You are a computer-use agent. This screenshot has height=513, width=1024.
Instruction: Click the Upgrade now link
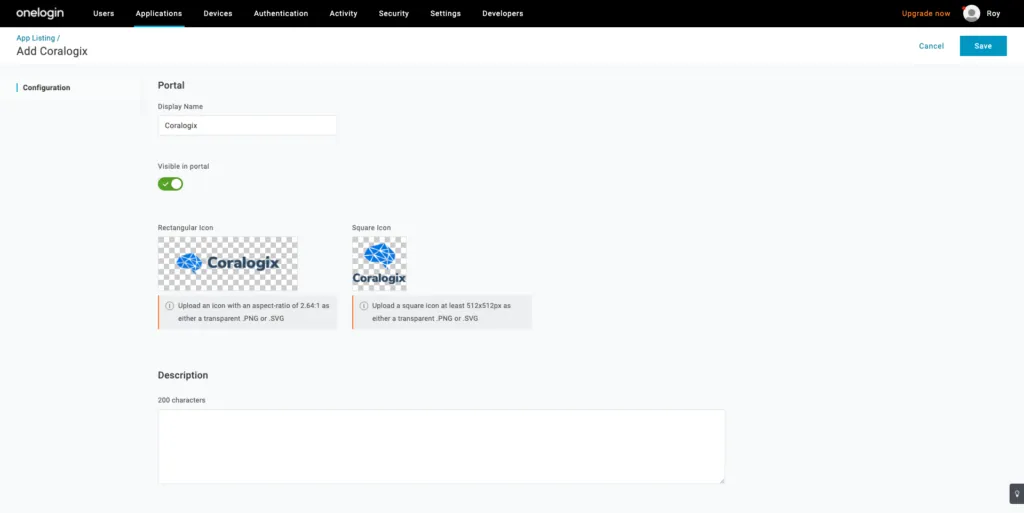tap(926, 13)
